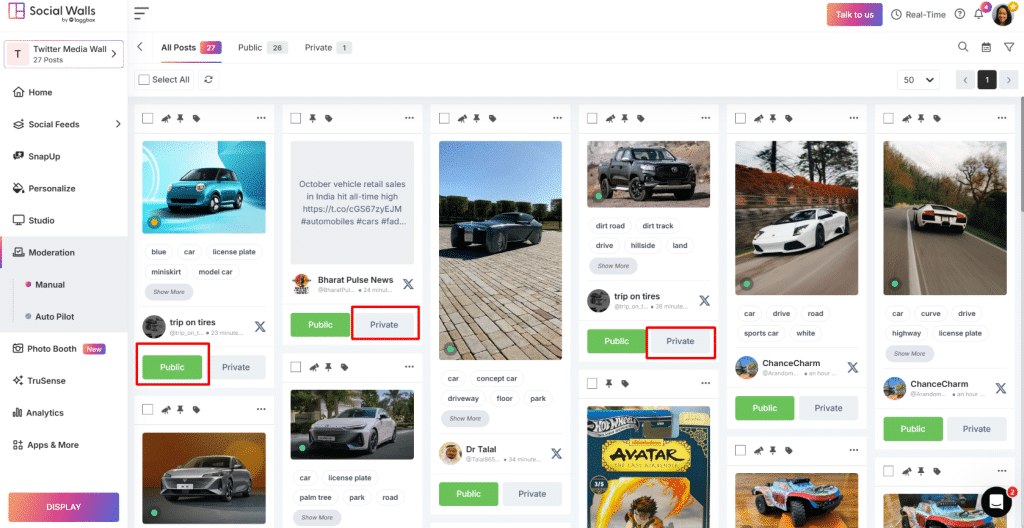Tick checkbox on blue car post
The height and width of the screenshot is (528, 1024).
(x=148, y=118)
